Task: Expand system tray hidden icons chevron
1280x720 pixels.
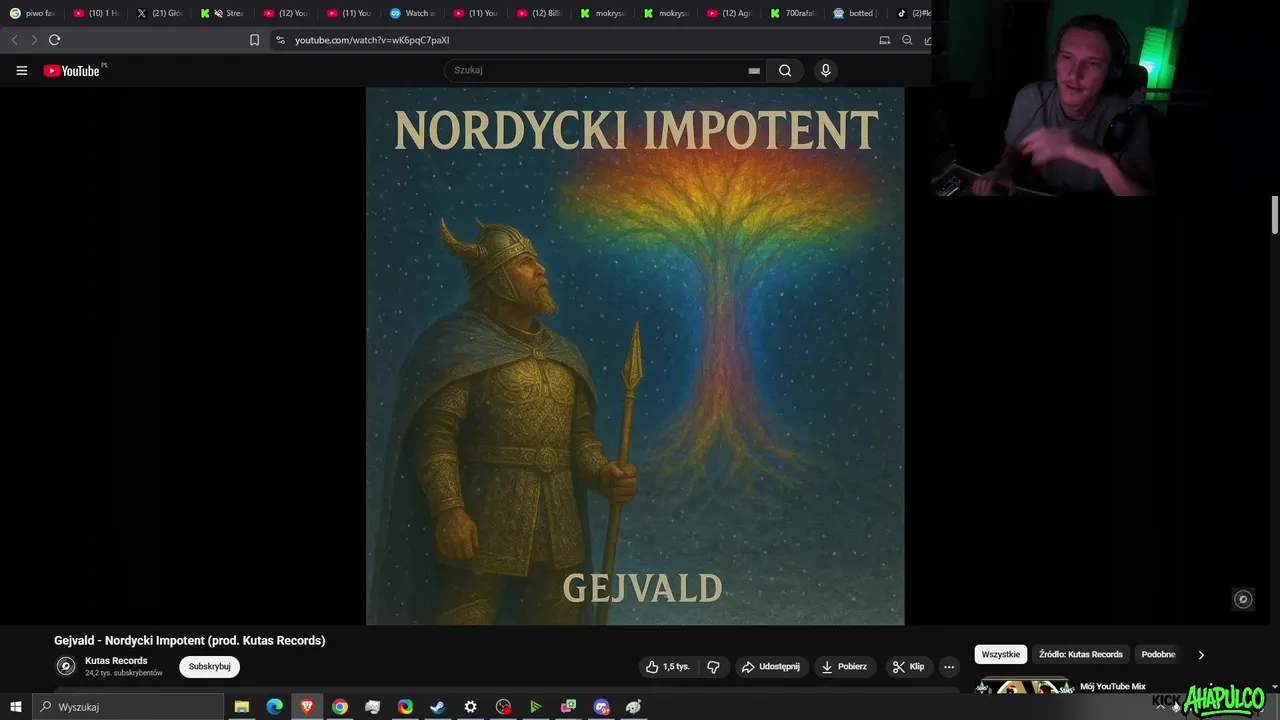Action: pos(1160,707)
